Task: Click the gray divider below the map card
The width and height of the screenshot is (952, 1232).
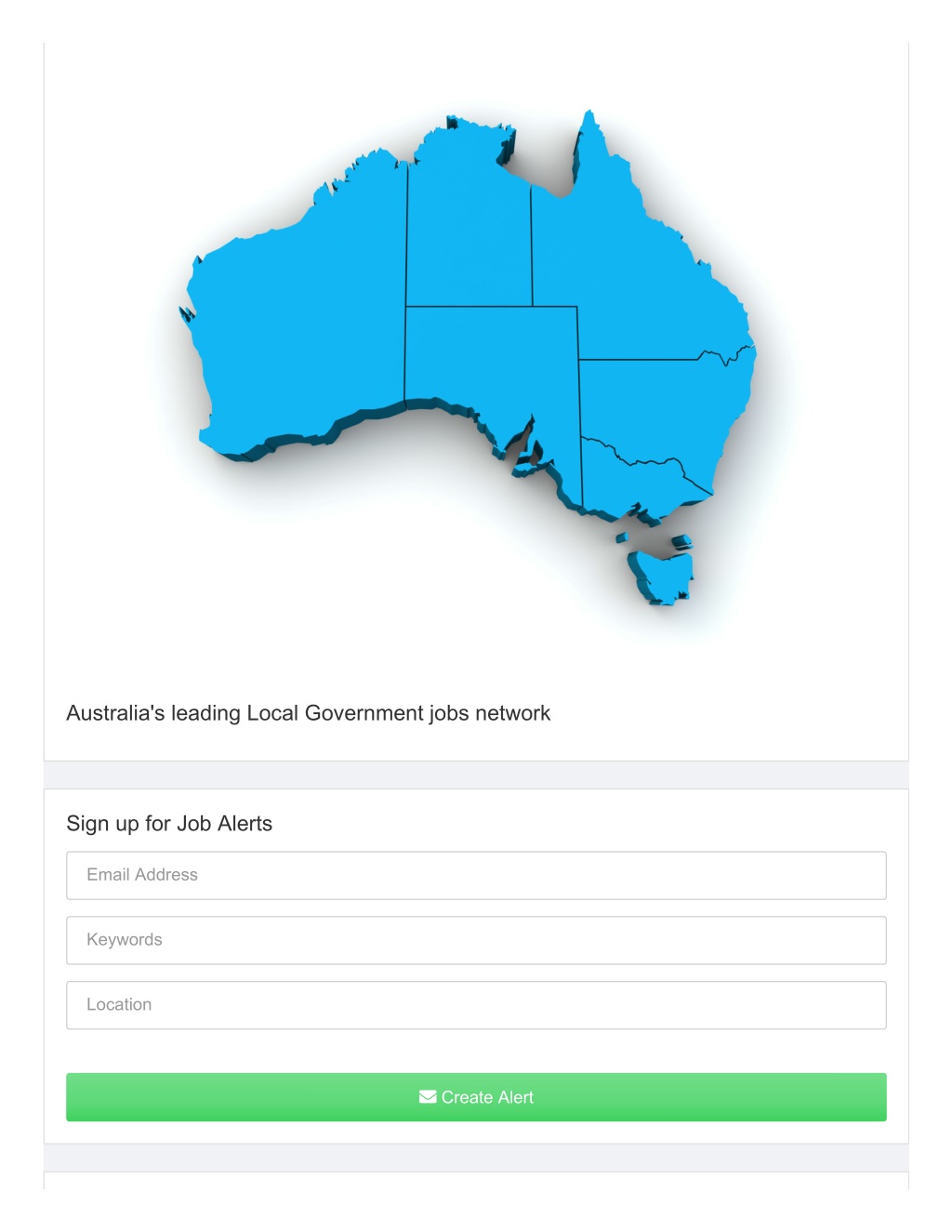Action: 476,775
